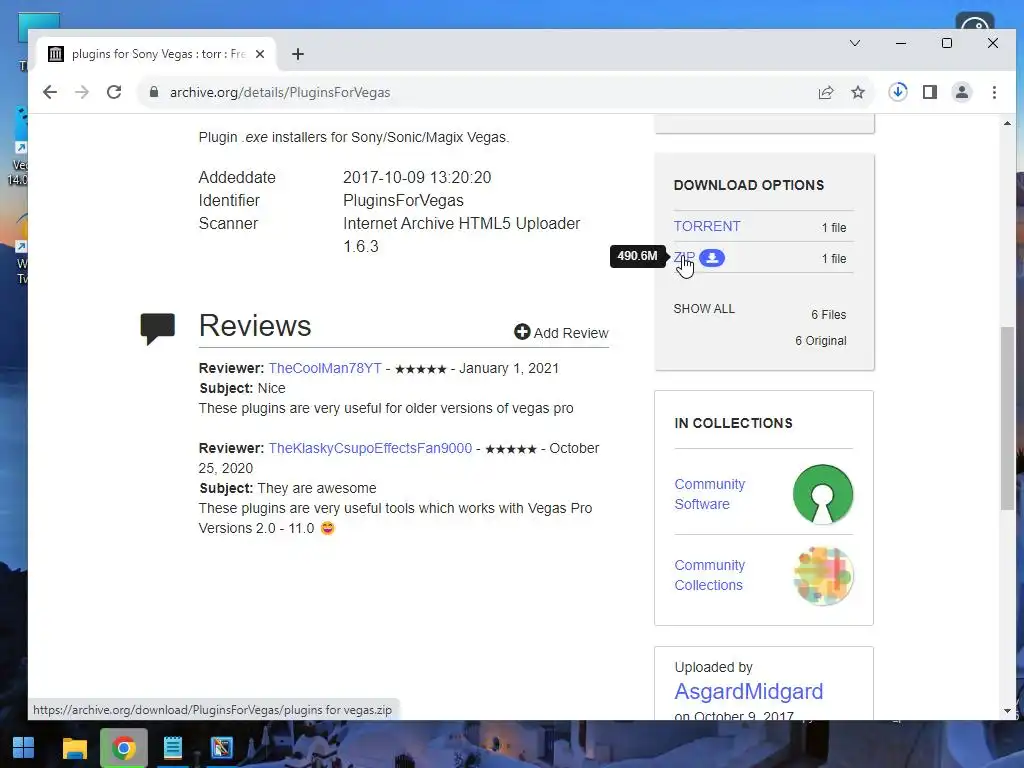
Task: Open the fourth taskbar app icon
Action: pyautogui.click(x=221, y=748)
